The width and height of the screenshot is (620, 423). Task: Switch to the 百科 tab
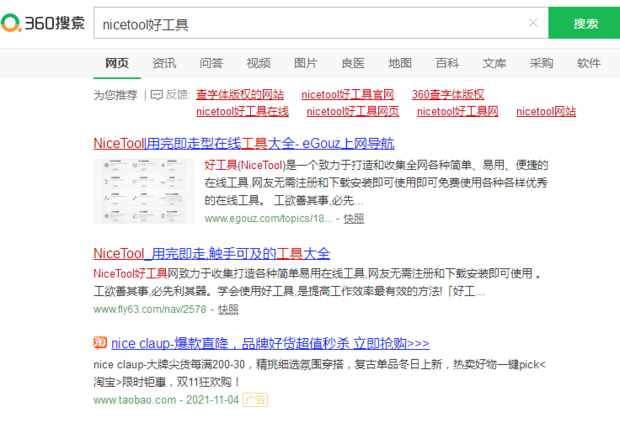pyautogui.click(x=447, y=63)
